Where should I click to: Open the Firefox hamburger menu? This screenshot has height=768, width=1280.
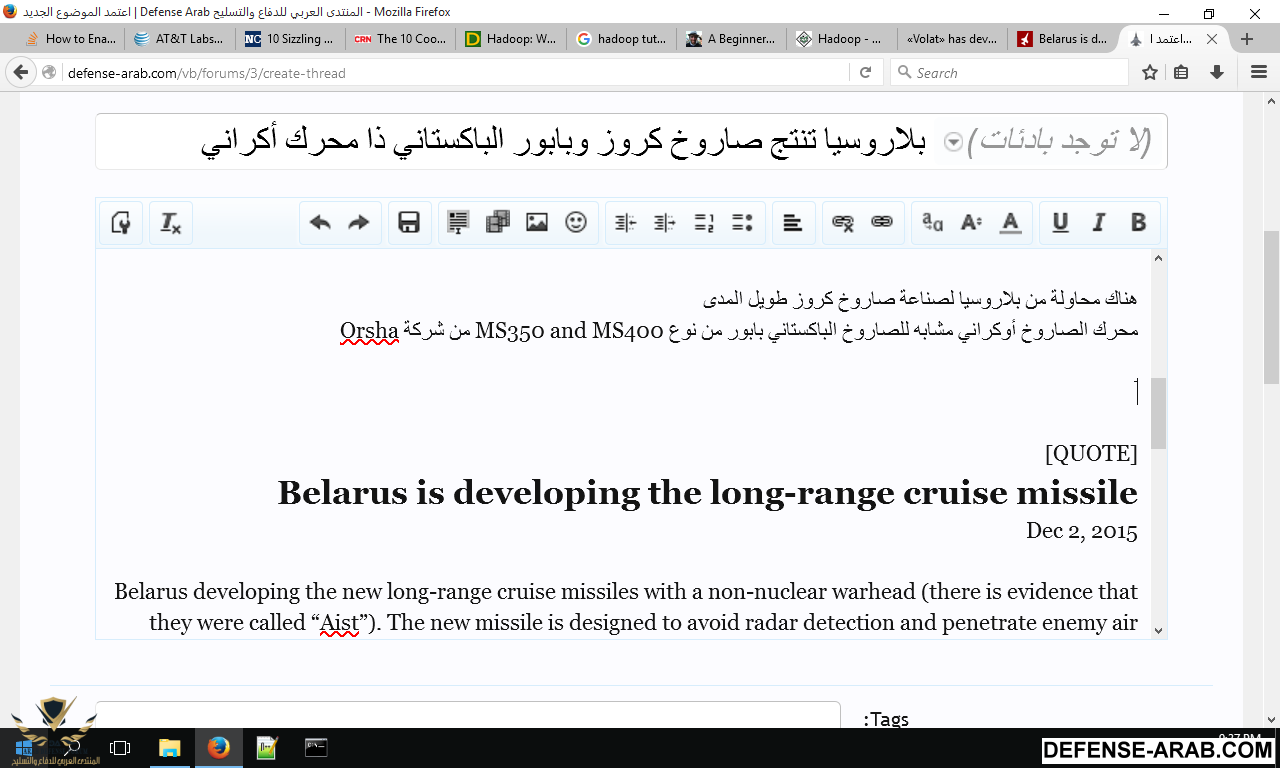point(1259,72)
